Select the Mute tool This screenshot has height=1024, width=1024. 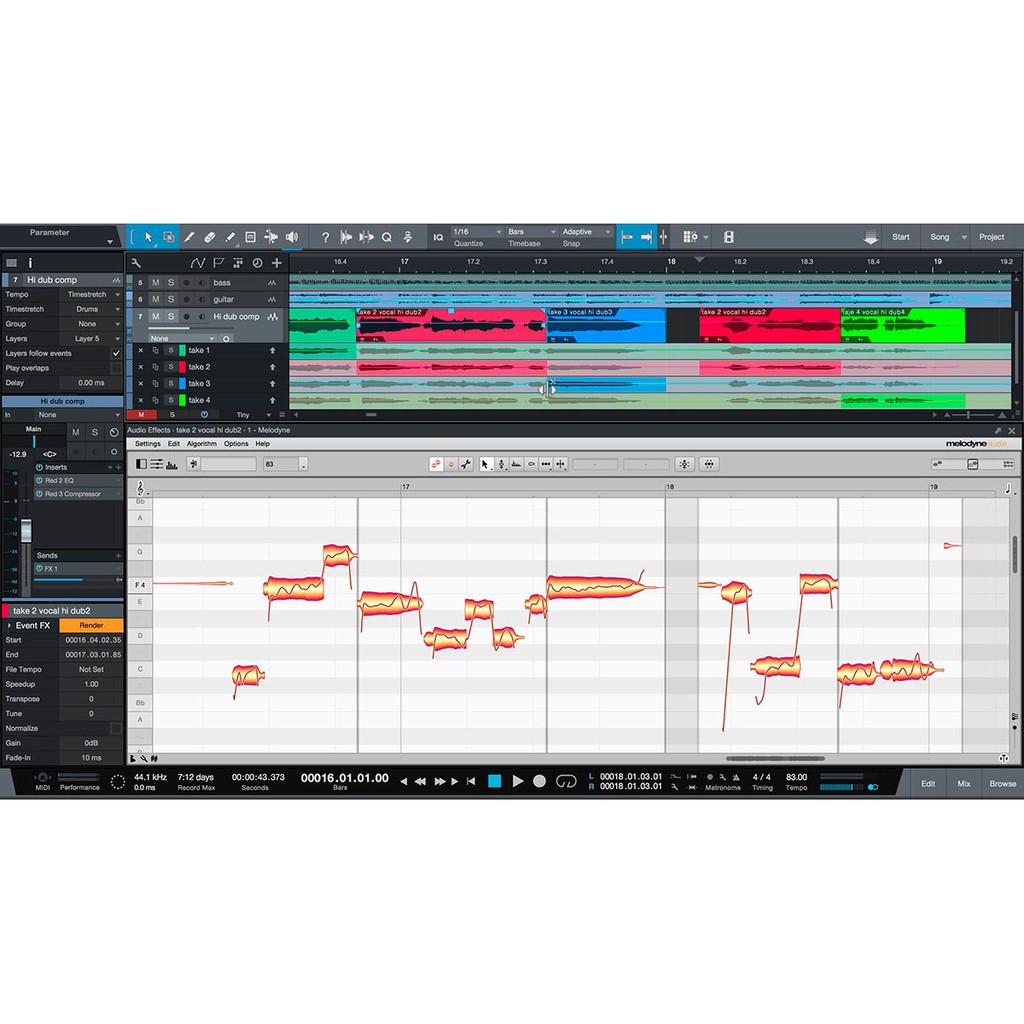click(250, 237)
